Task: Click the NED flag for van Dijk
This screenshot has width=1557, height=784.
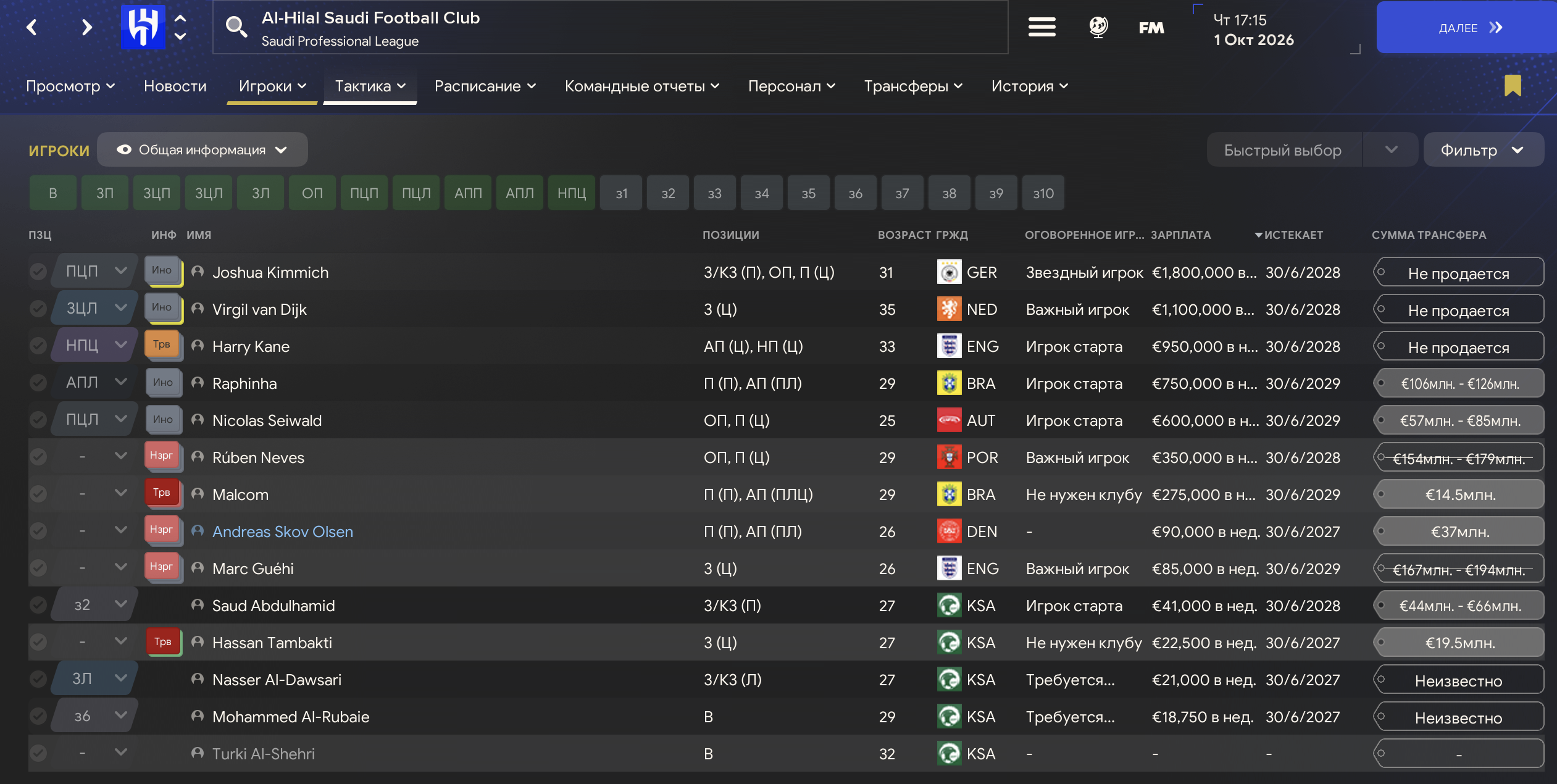Action: point(949,309)
